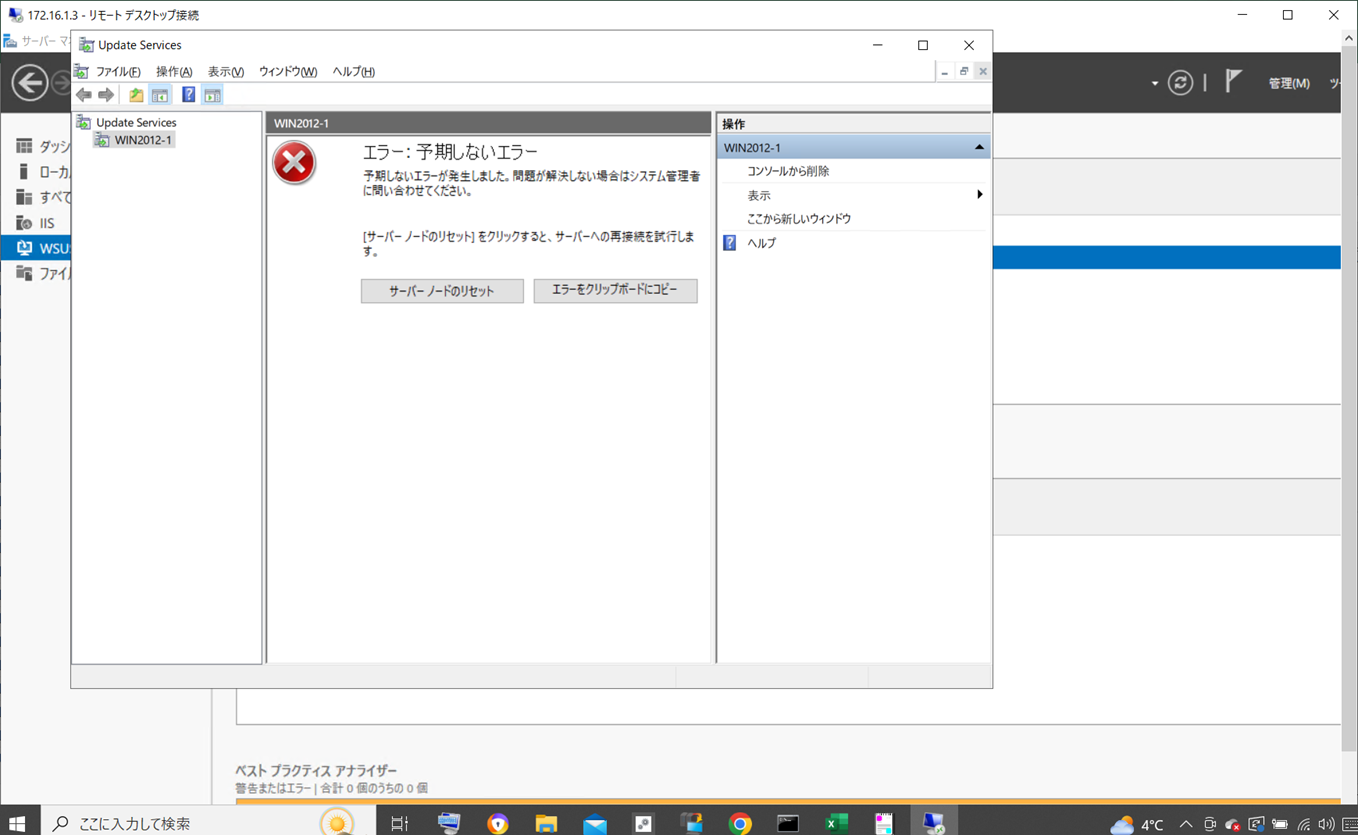
Task: Click the Server Manager refresh icon
Action: [1180, 83]
